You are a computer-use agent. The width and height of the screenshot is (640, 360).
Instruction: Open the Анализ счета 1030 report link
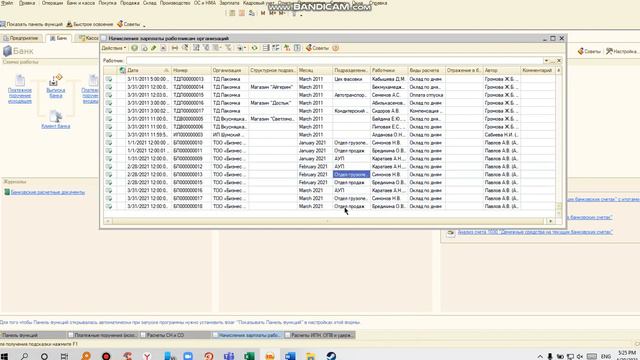coord(535,232)
